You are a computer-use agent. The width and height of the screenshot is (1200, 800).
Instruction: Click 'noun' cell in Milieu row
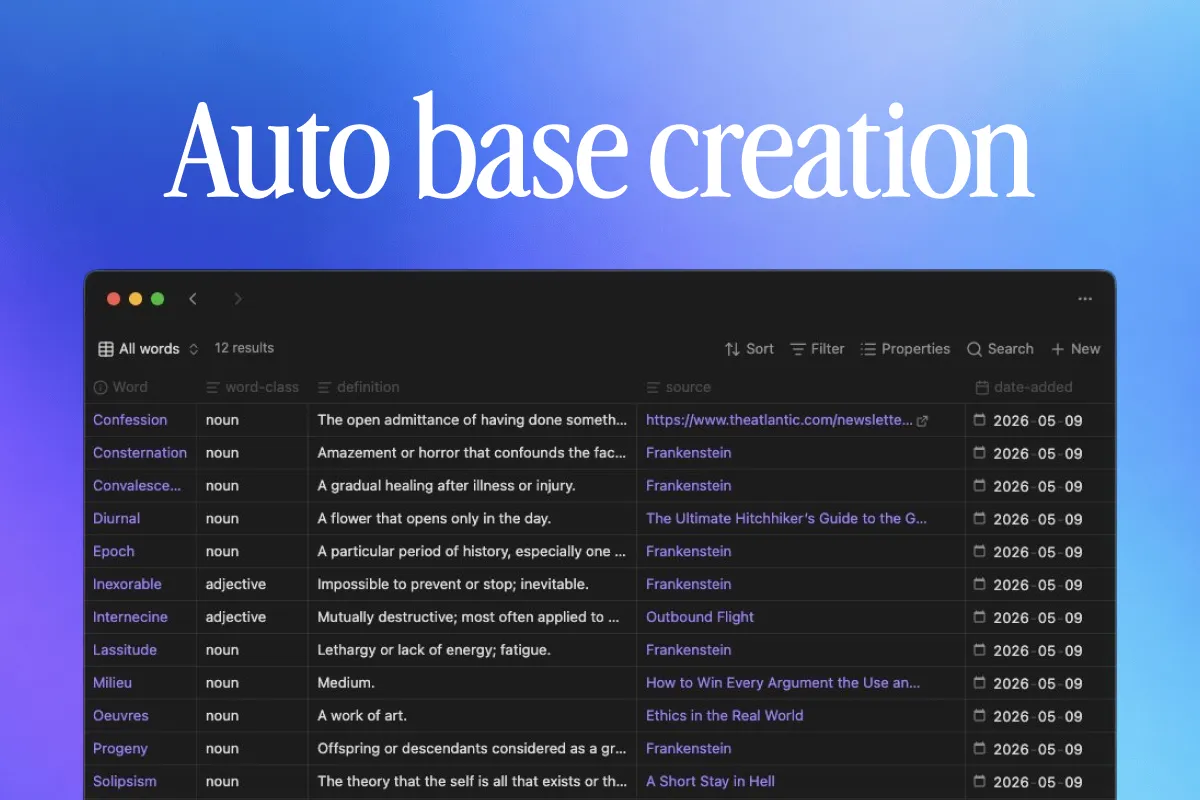coord(222,683)
